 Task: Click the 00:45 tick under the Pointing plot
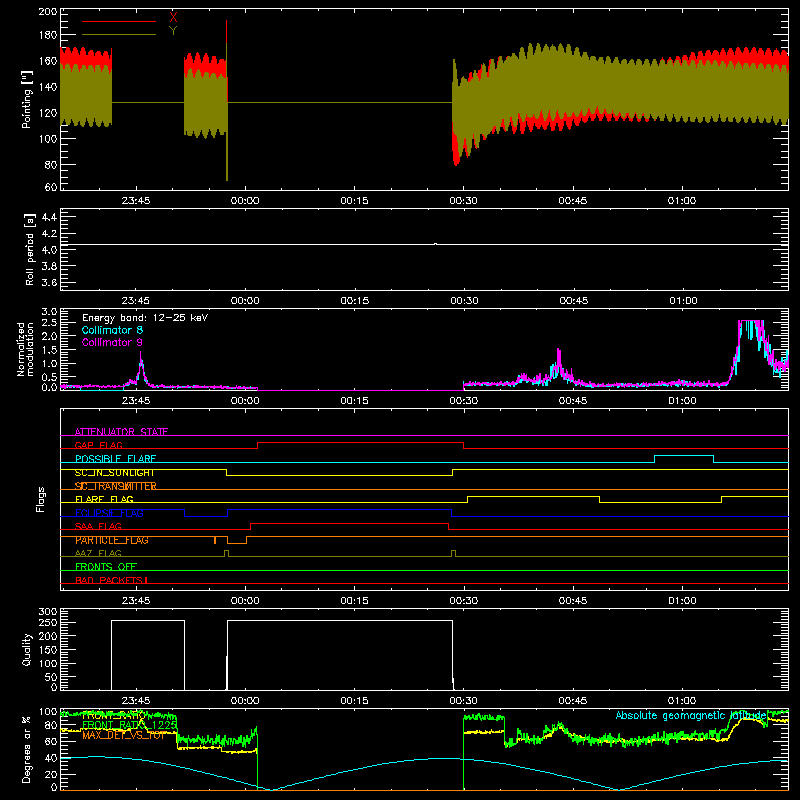coord(572,201)
